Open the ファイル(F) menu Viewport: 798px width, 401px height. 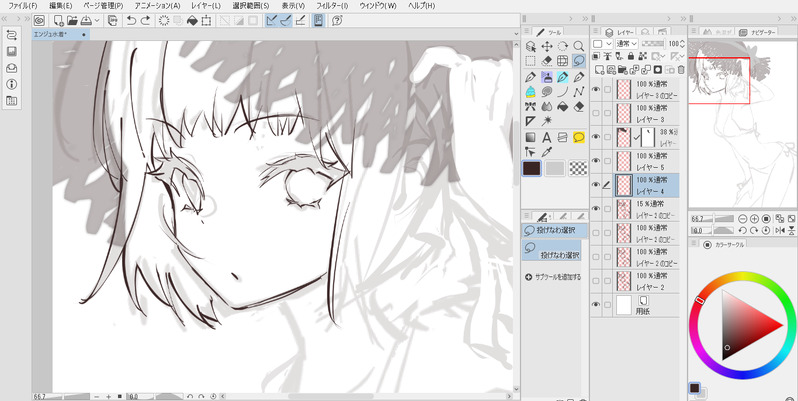pos(23,6)
